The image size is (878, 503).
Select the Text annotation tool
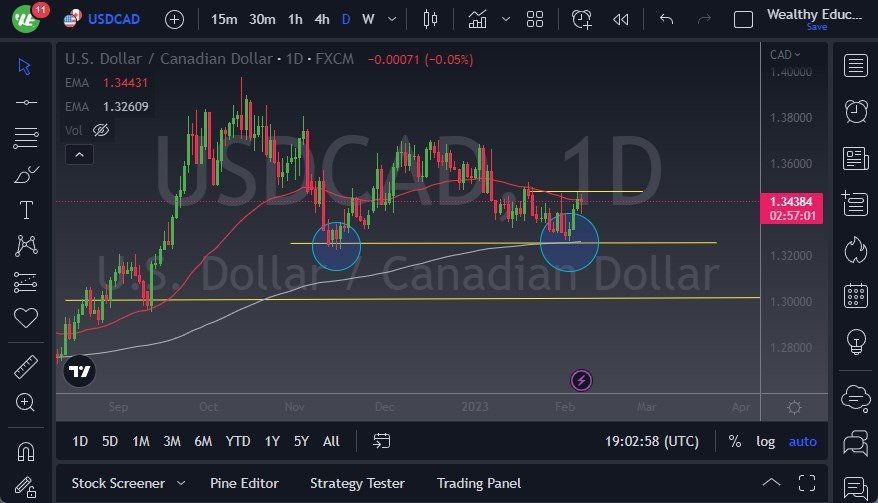(26, 210)
